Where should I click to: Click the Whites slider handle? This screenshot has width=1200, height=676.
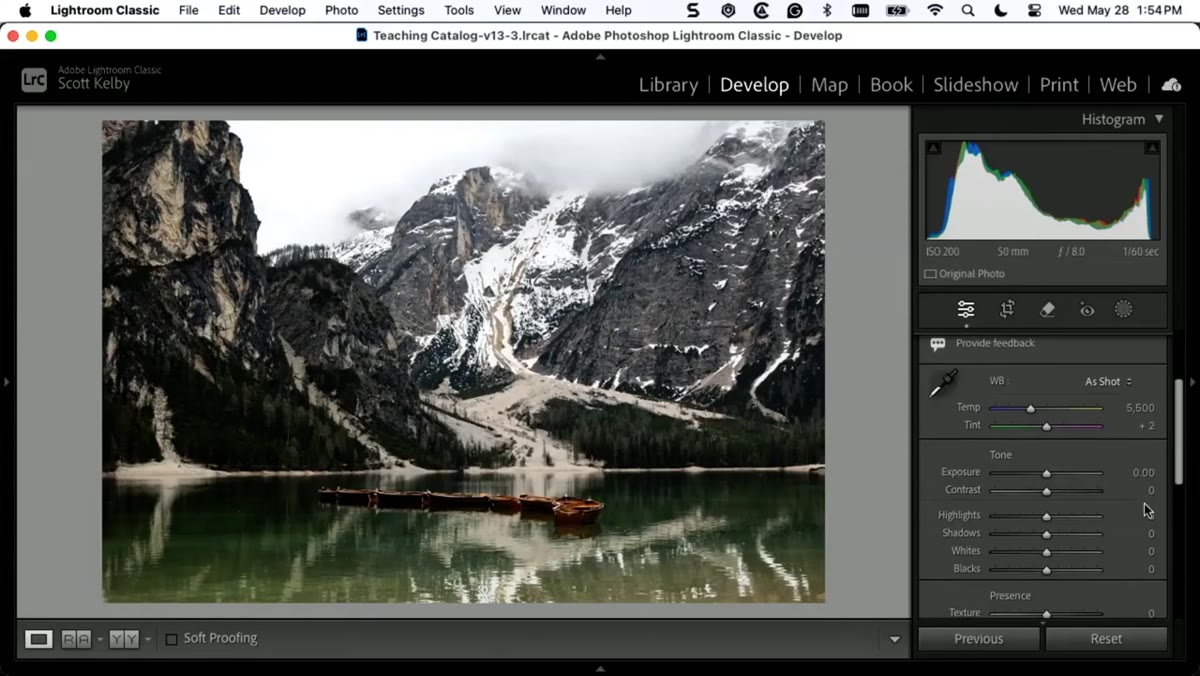click(1047, 552)
